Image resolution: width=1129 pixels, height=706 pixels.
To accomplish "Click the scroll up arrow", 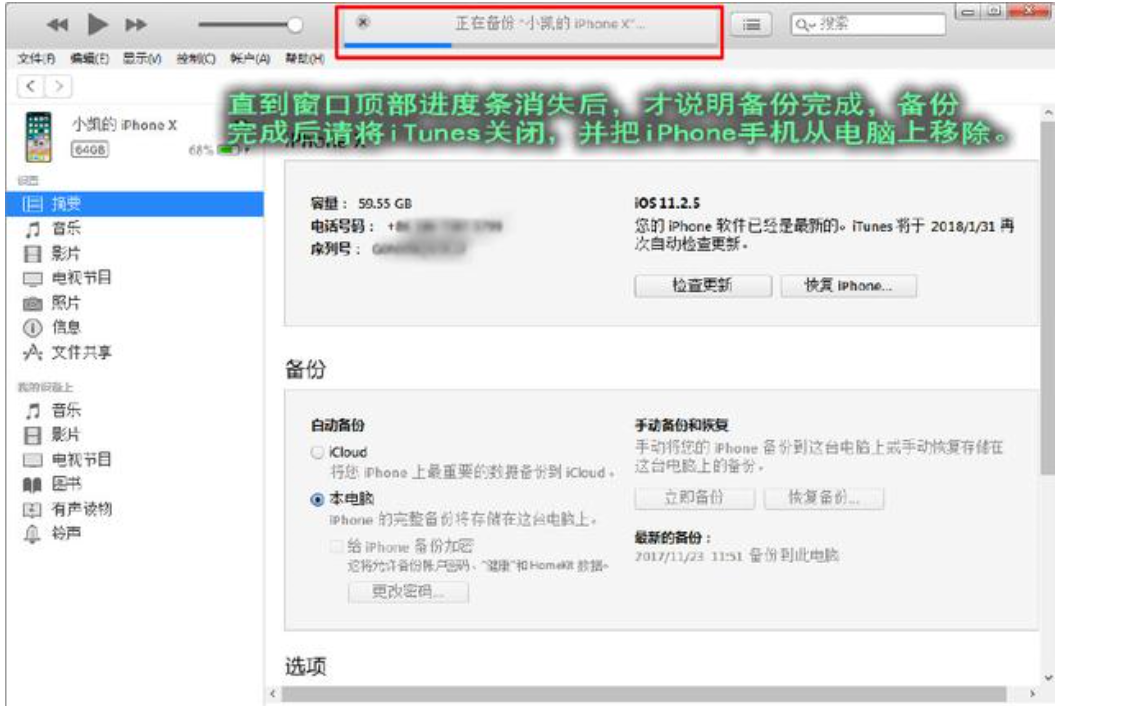I will coord(1048,113).
